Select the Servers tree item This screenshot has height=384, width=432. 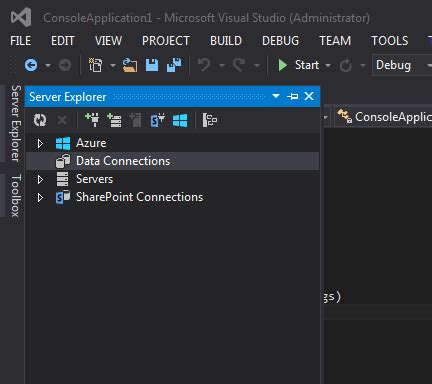[x=94, y=179]
